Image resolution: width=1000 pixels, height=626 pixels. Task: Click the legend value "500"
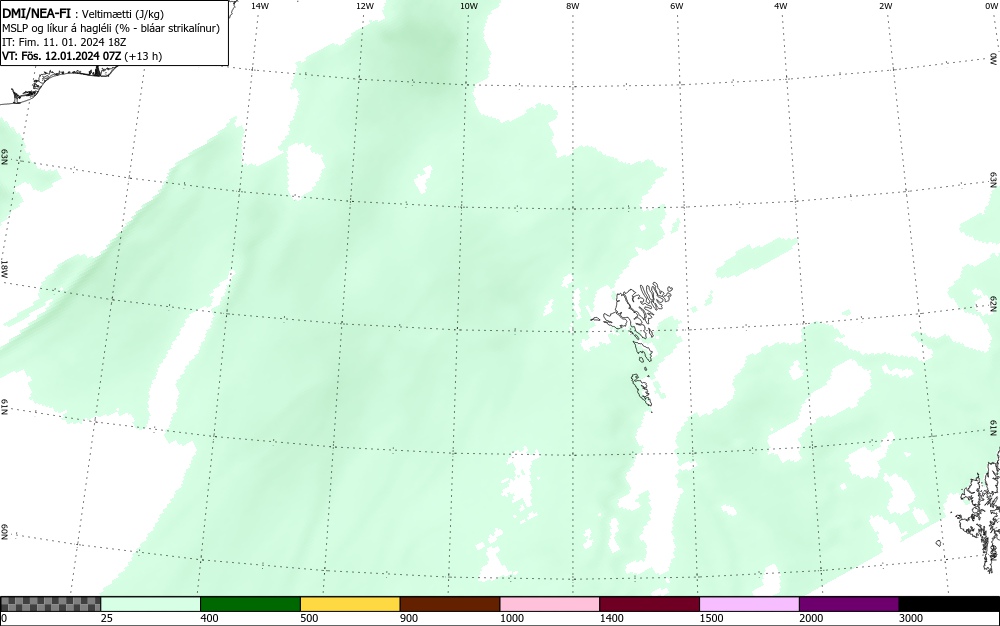pos(309,618)
